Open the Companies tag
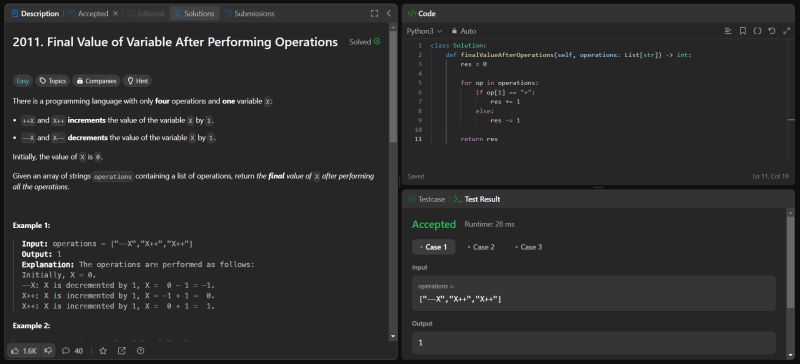Screen dimensions: 800x364 coord(96,81)
